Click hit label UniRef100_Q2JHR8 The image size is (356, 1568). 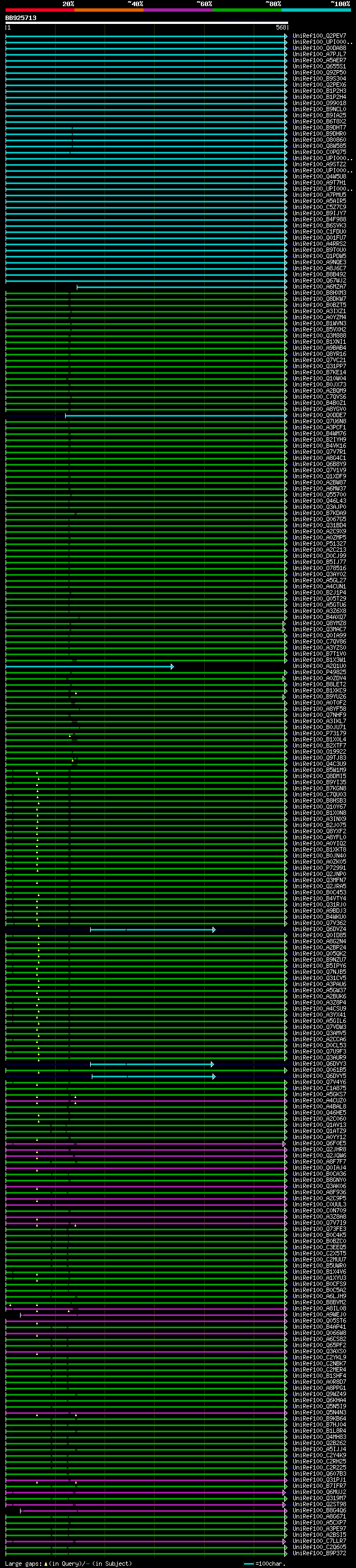click(x=319, y=1149)
